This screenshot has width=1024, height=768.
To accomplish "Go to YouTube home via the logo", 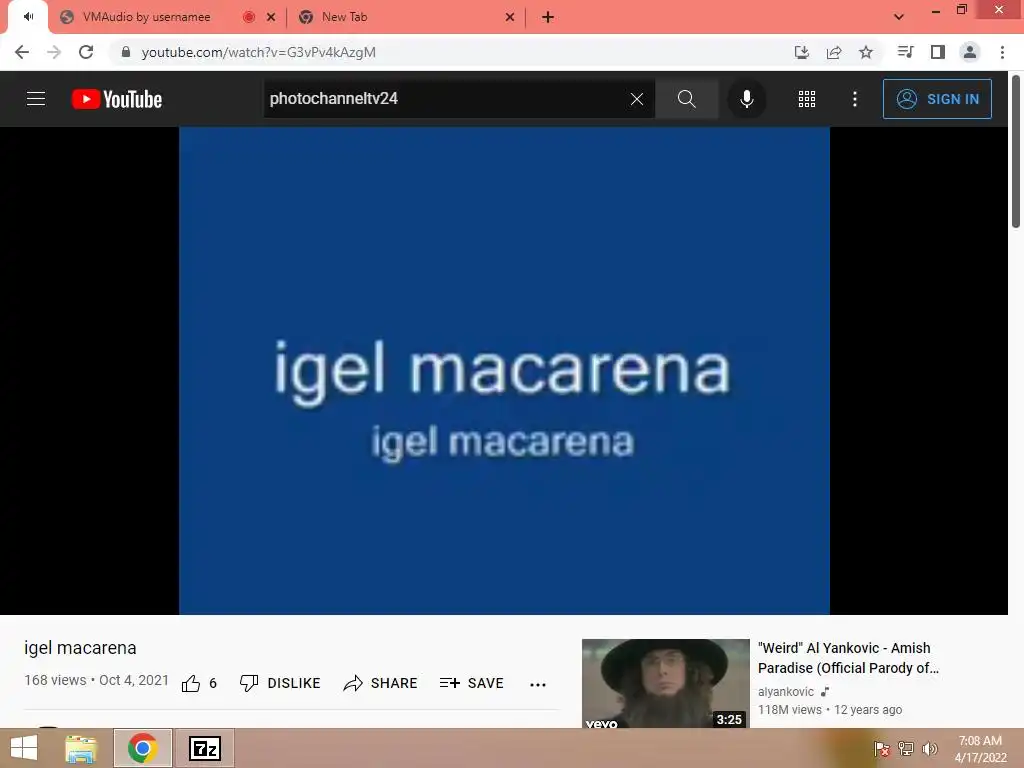I will point(117,99).
